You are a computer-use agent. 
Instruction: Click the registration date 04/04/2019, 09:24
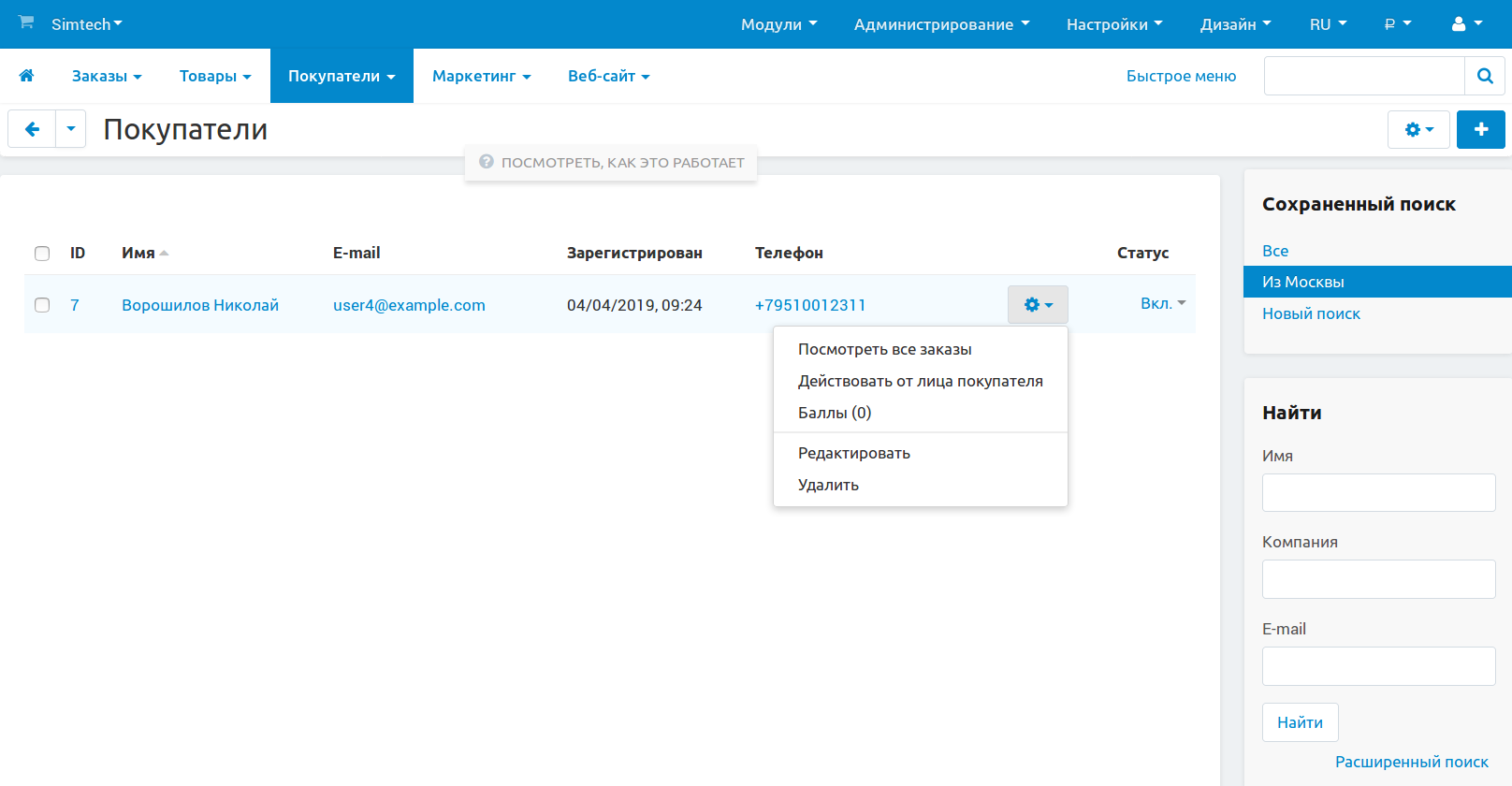click(634, 305)
